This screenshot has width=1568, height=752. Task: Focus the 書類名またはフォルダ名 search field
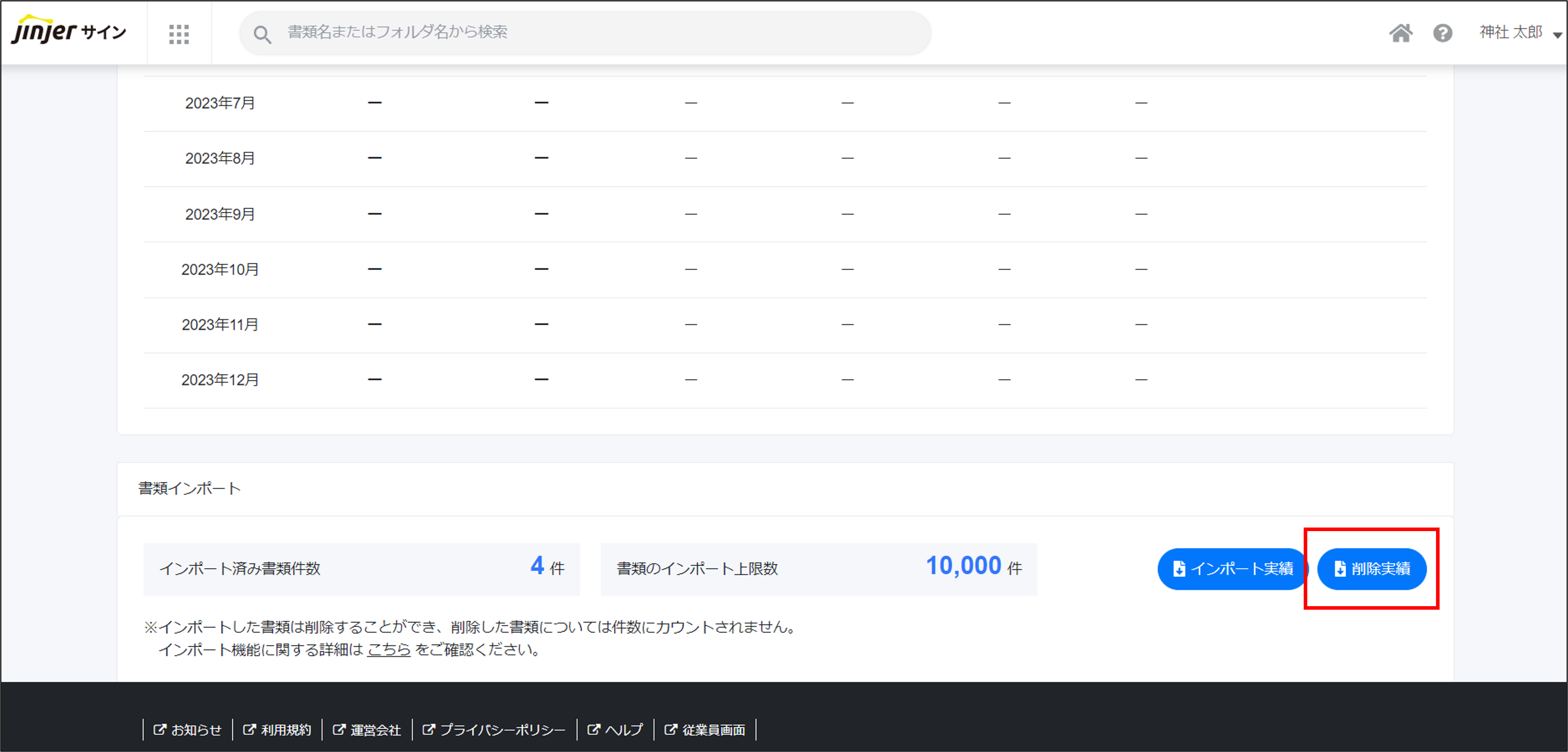[584, 32]
